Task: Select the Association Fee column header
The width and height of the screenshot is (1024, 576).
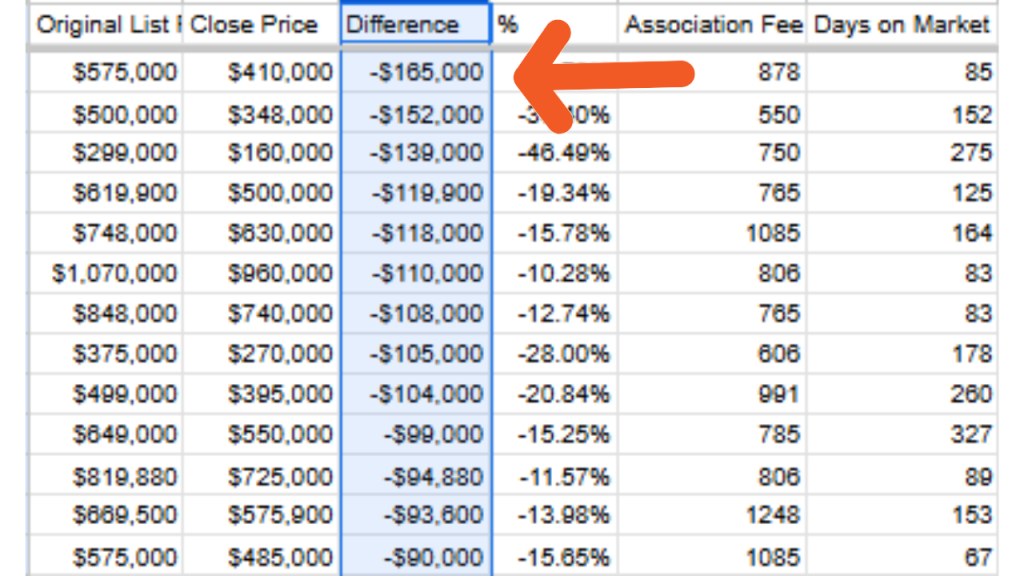Action: 712,24
